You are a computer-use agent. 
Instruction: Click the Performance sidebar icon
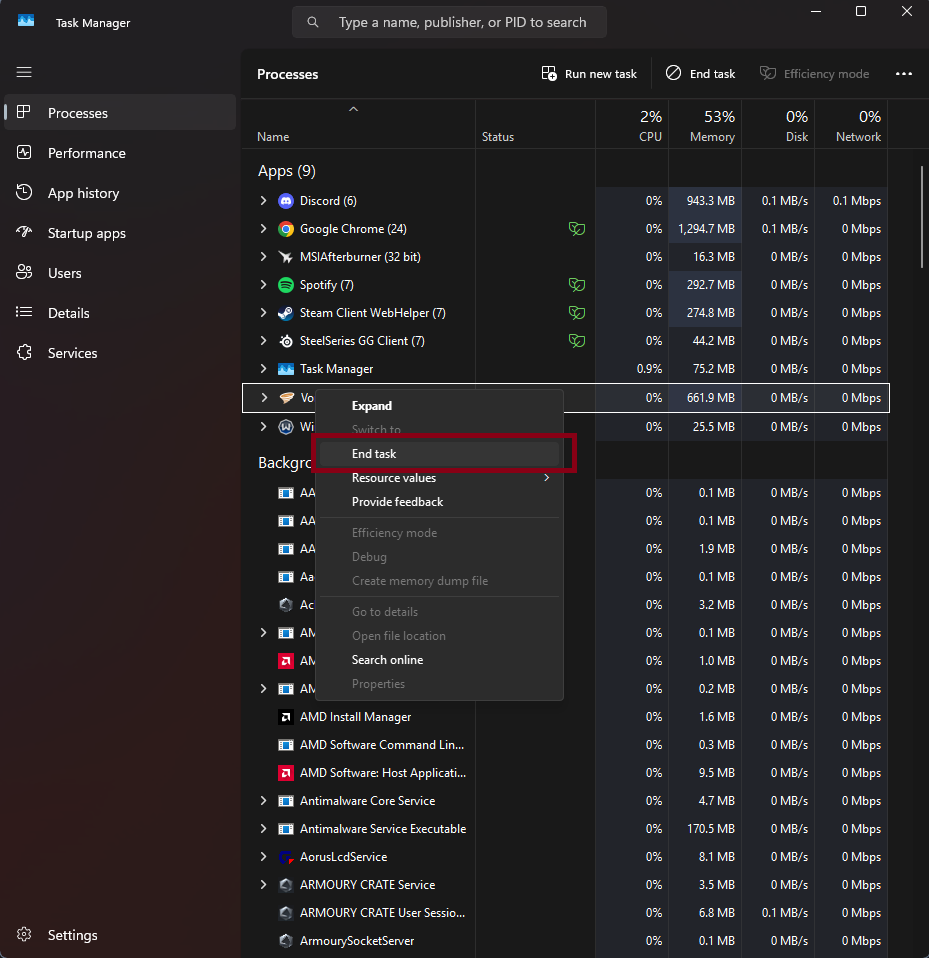(24, 153)
